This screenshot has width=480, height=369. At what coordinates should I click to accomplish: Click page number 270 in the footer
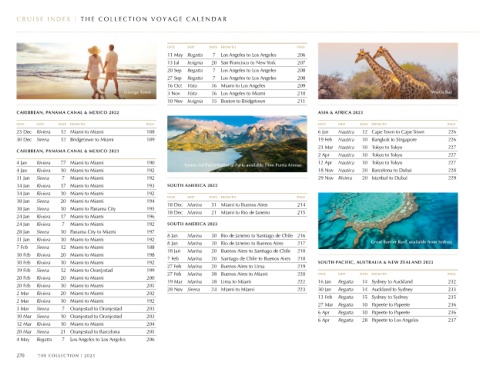tap(21, 356)
